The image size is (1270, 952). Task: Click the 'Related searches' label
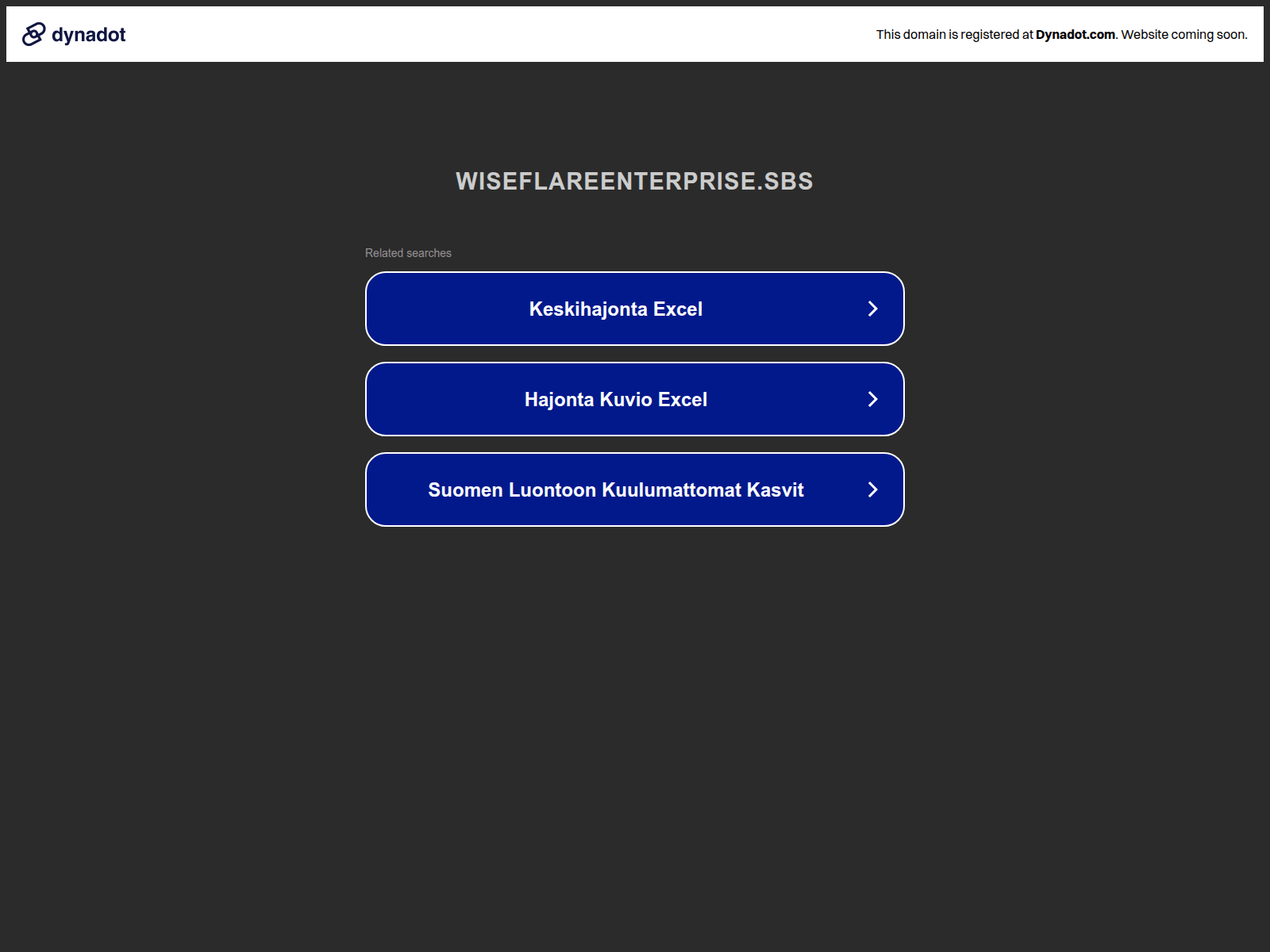tap(408, 253)
